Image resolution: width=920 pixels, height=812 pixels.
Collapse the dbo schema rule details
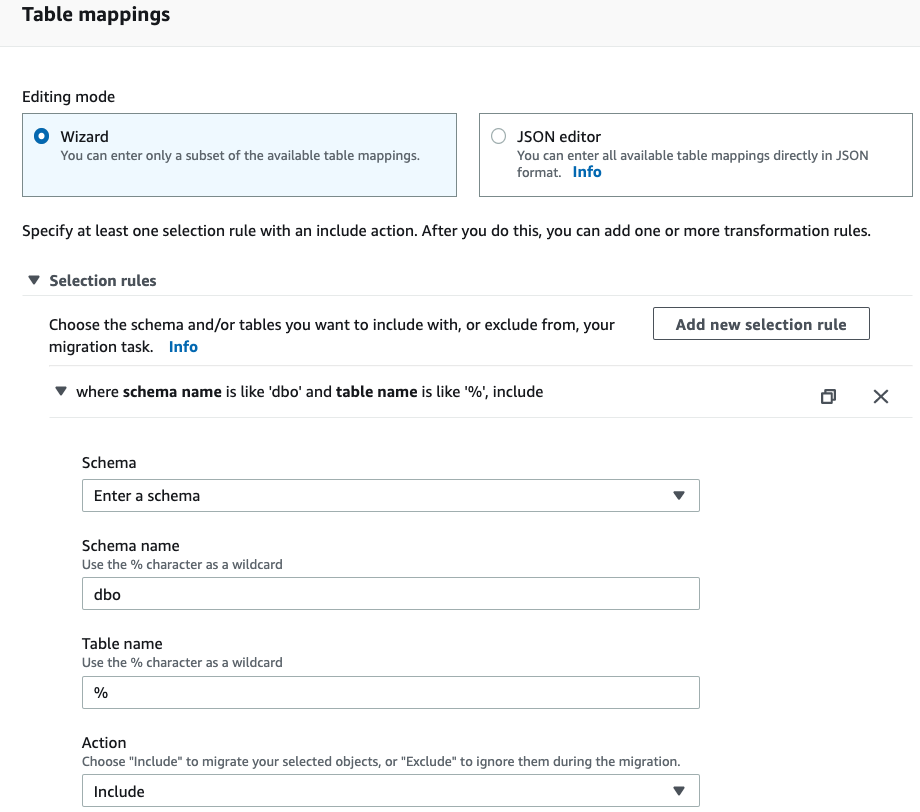coord(61,392)
